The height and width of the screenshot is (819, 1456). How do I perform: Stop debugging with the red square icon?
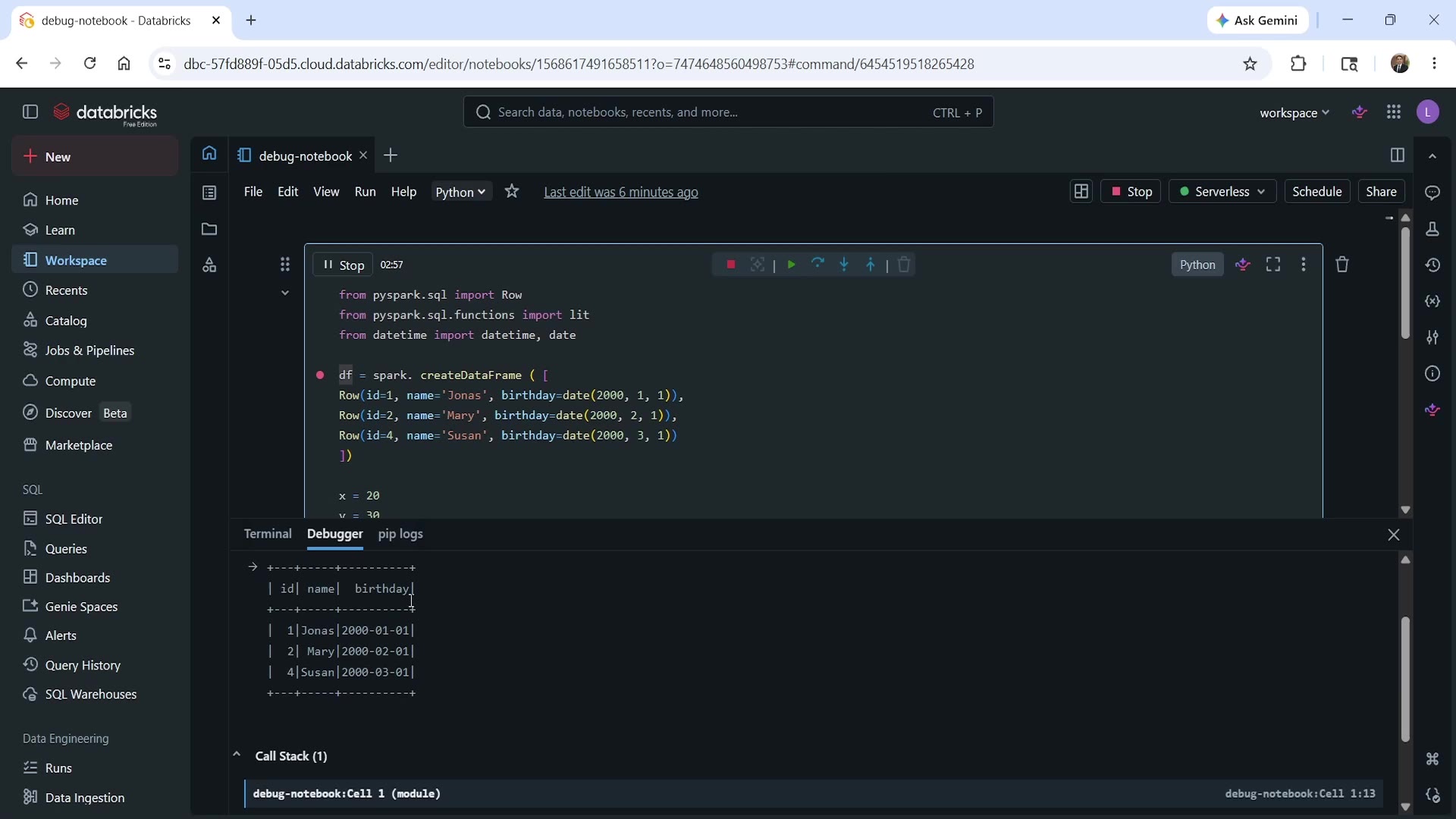(x=731, y=265)
